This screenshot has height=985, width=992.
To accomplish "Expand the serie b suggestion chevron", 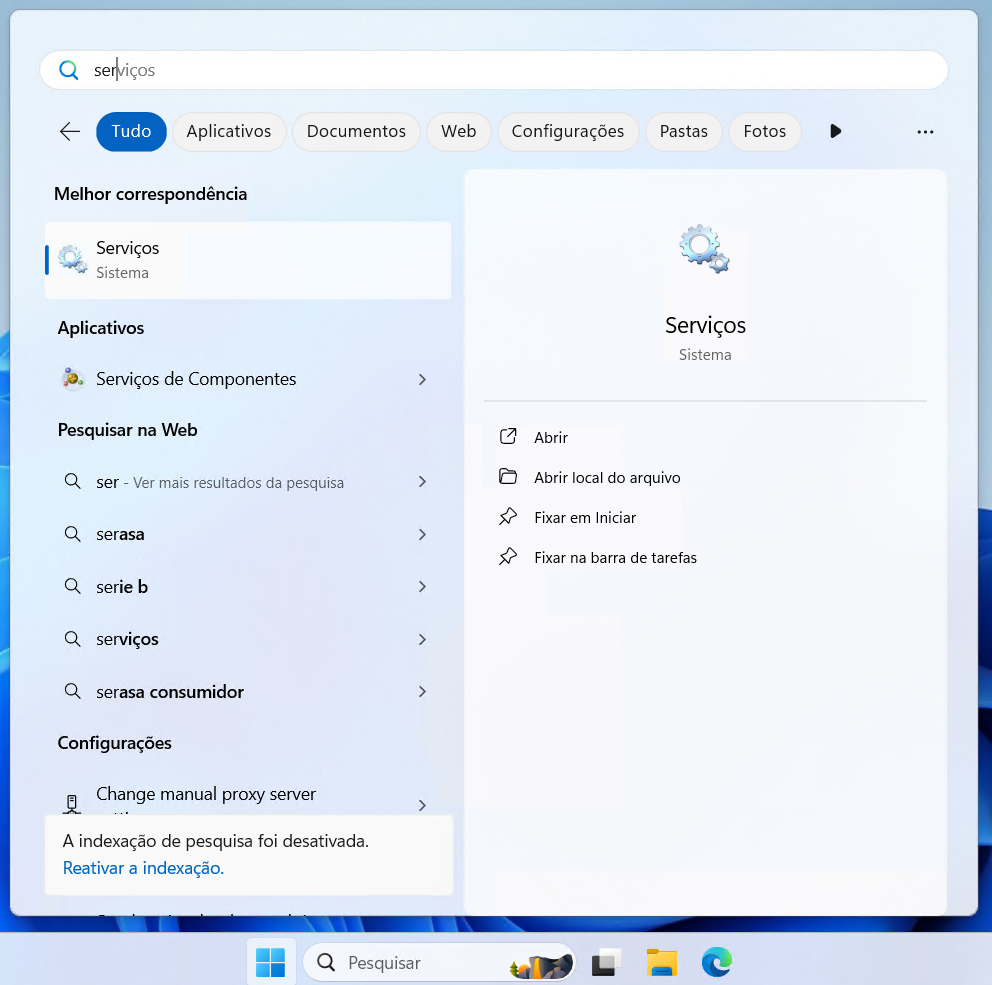I will [x=423, y=586].
